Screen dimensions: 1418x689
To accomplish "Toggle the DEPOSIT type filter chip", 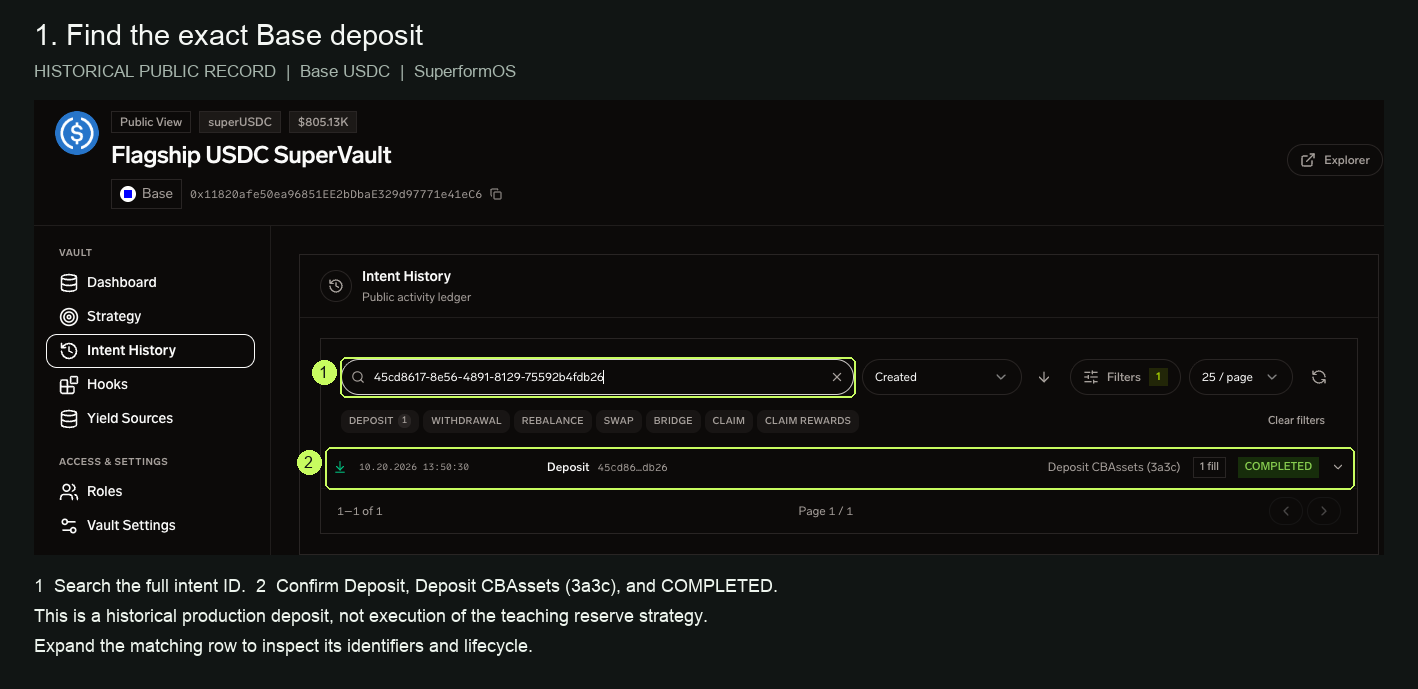I will click(x=379, y=421).
